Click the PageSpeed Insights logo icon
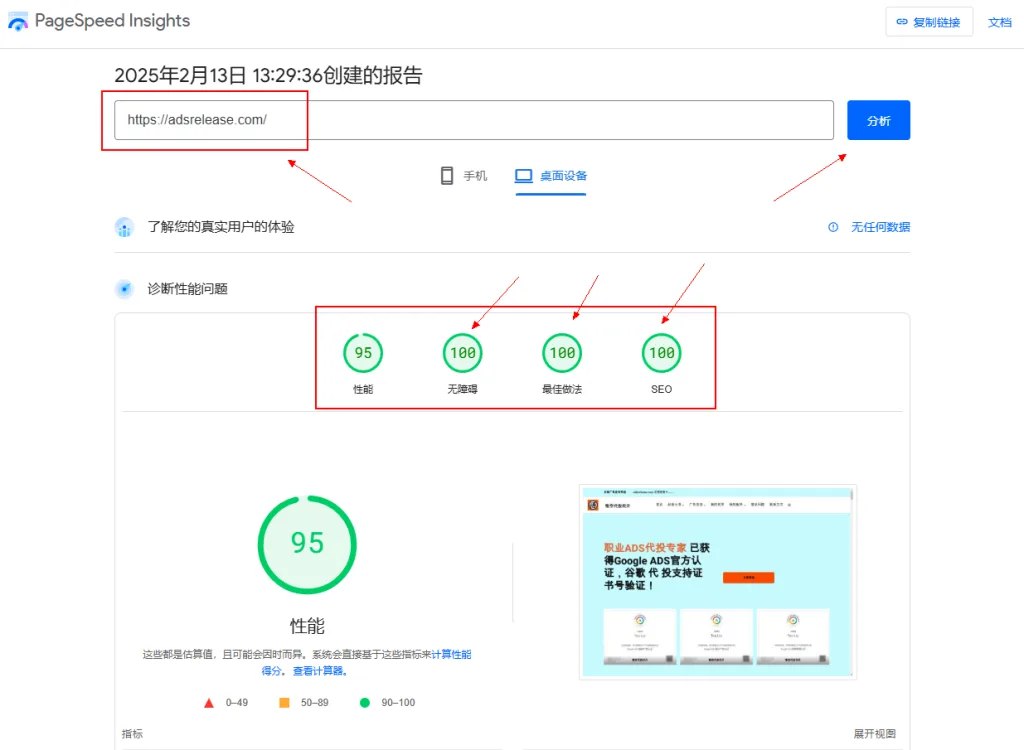Viewport: 1024px width, 750px height. point(18,22)
